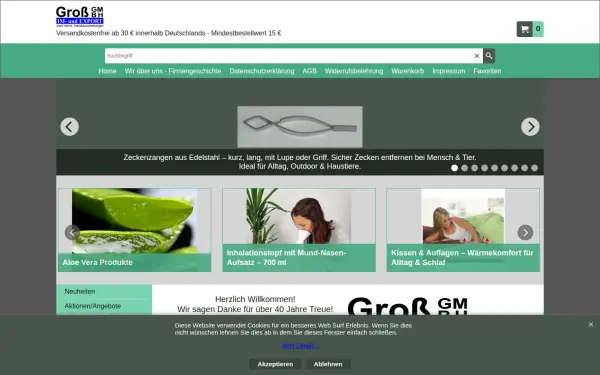Open Favoriten menu item
The image size is (600, 375).
click(x=487, y=71)
